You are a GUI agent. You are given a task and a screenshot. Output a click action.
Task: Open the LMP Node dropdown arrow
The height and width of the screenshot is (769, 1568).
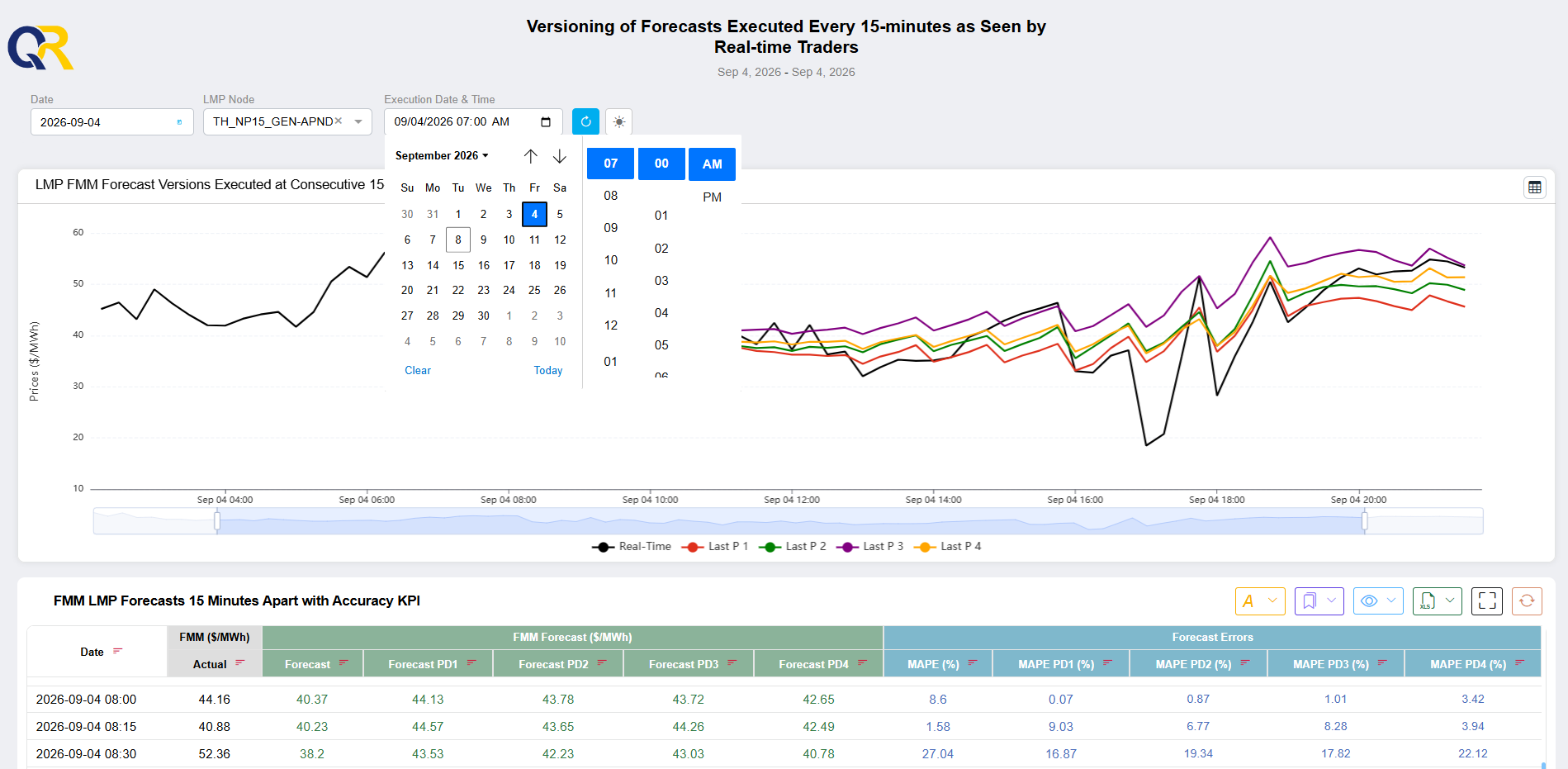[358, 121]
